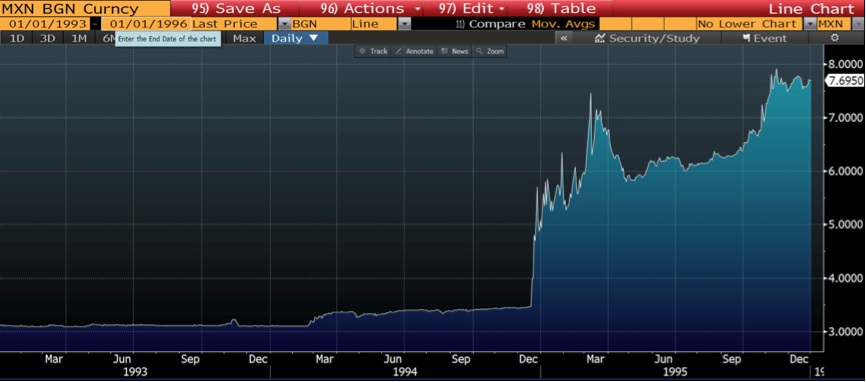
Task: Click the 95) Save As button
Action: 236,8
